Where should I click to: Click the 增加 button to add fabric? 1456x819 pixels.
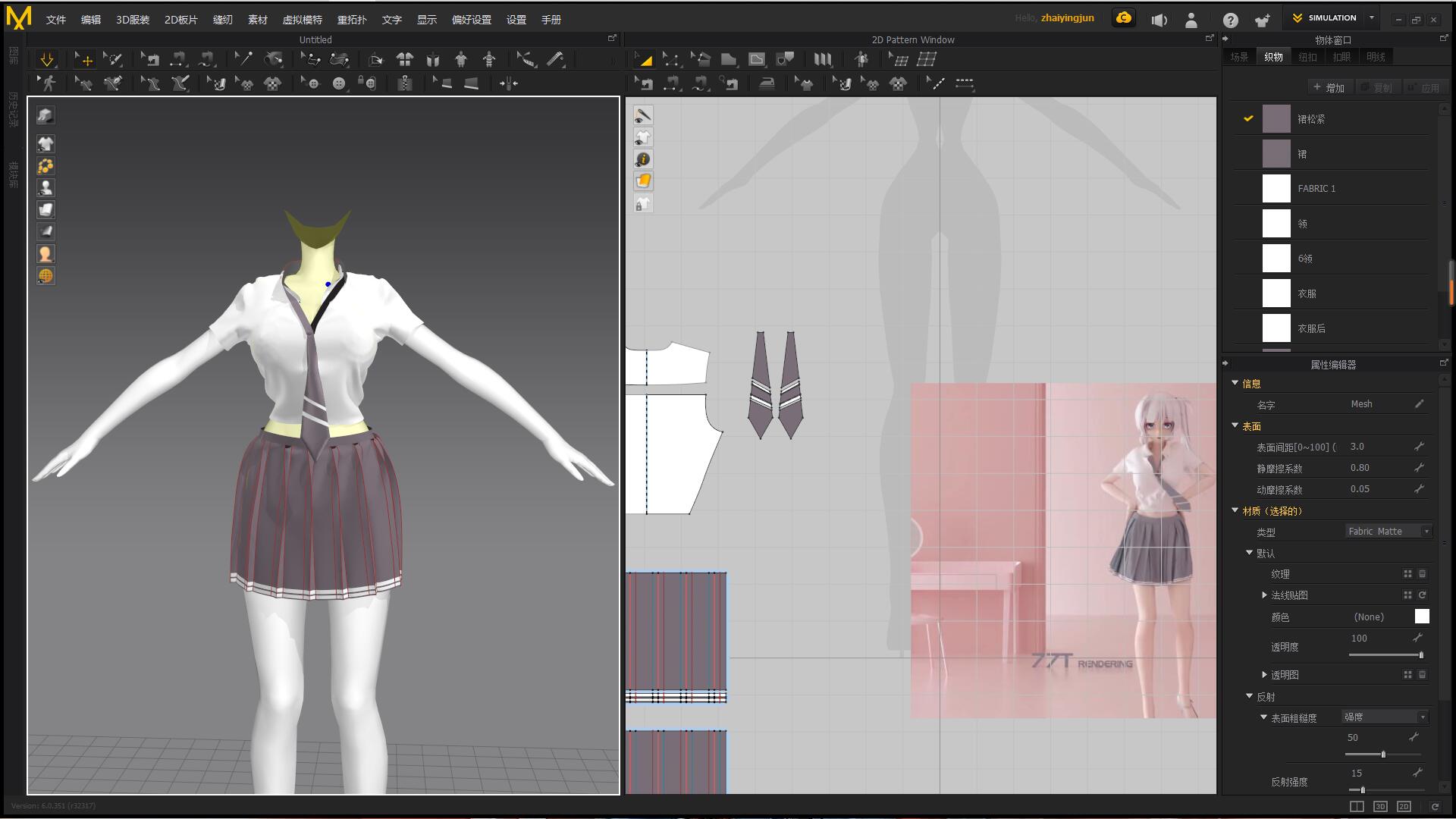pyautogui.click(x=1329, y=88)
